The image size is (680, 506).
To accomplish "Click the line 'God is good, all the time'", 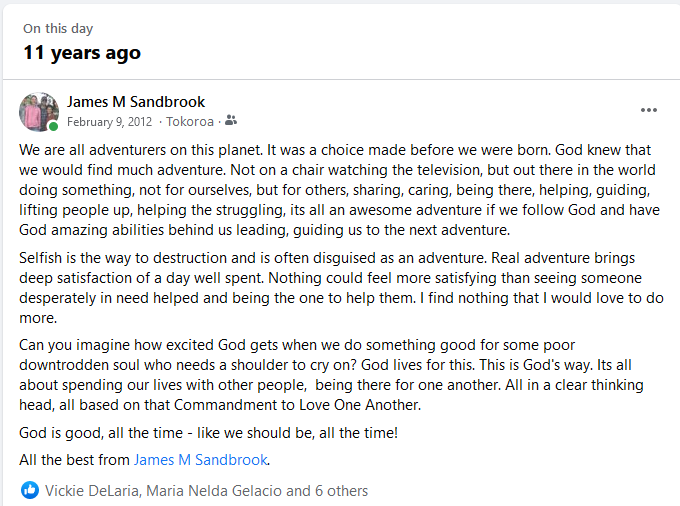I will pos(208,432).
